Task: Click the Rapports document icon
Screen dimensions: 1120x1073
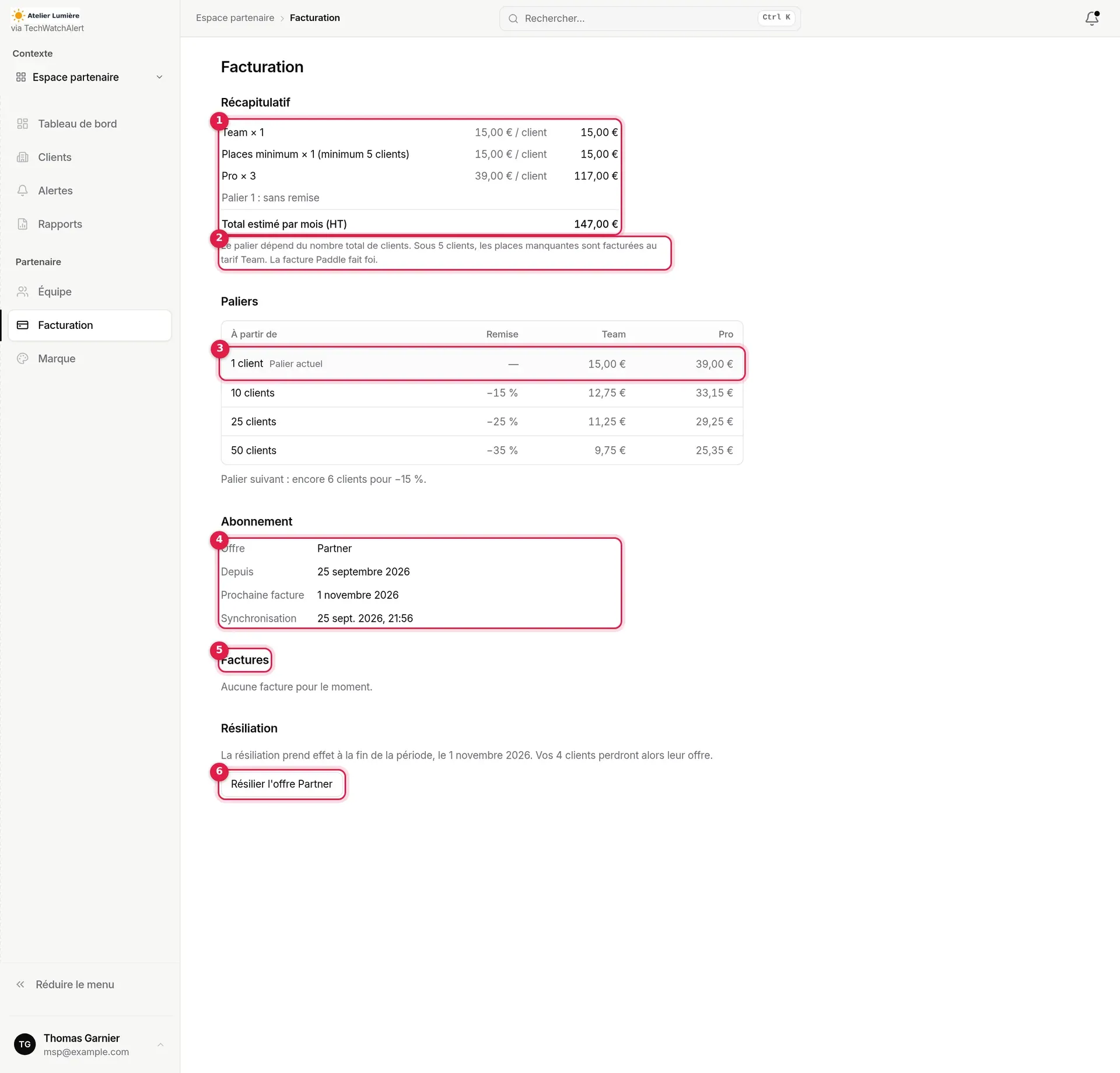Action: 23,224
